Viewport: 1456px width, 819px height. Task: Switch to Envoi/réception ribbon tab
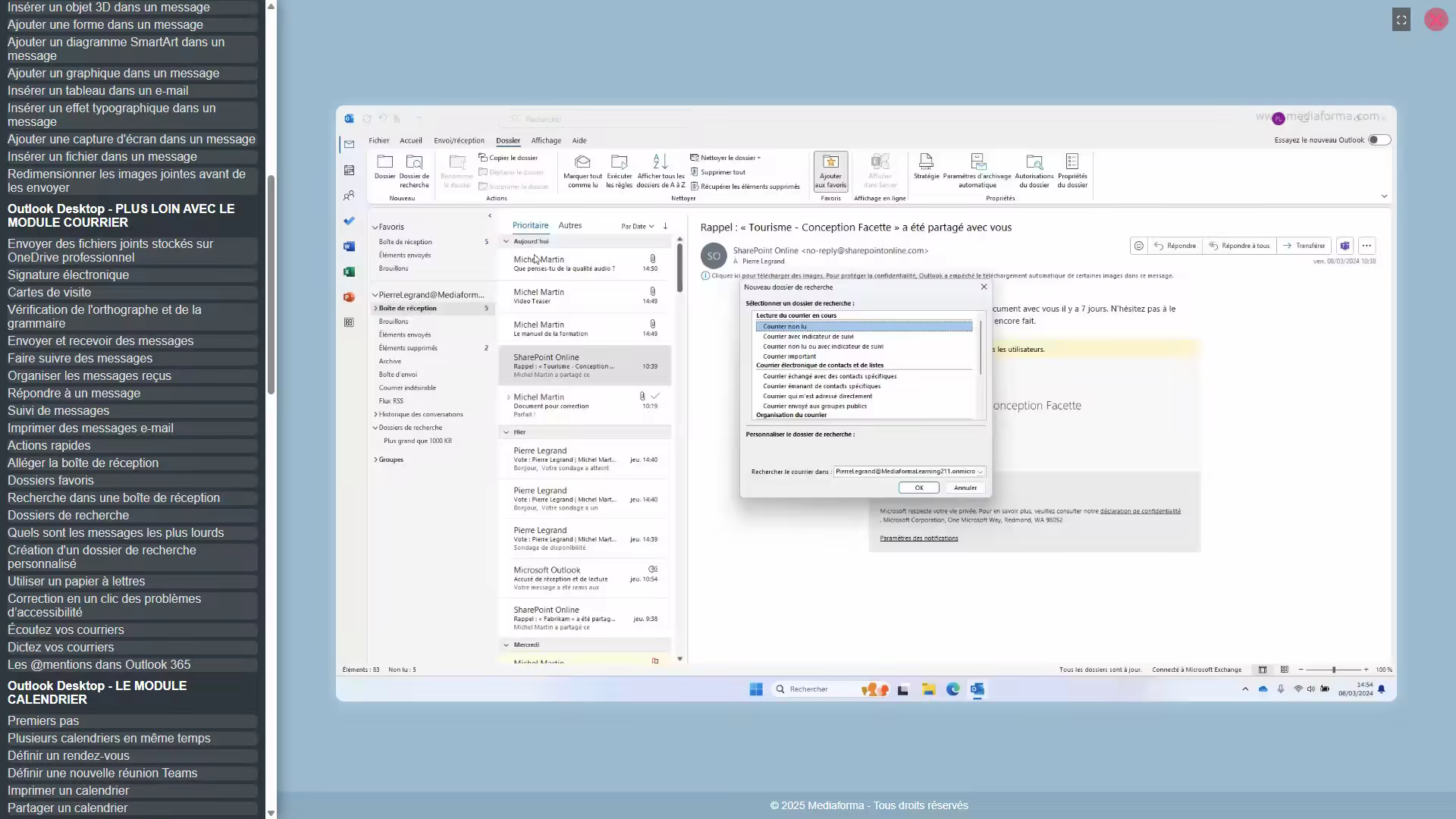459,140
